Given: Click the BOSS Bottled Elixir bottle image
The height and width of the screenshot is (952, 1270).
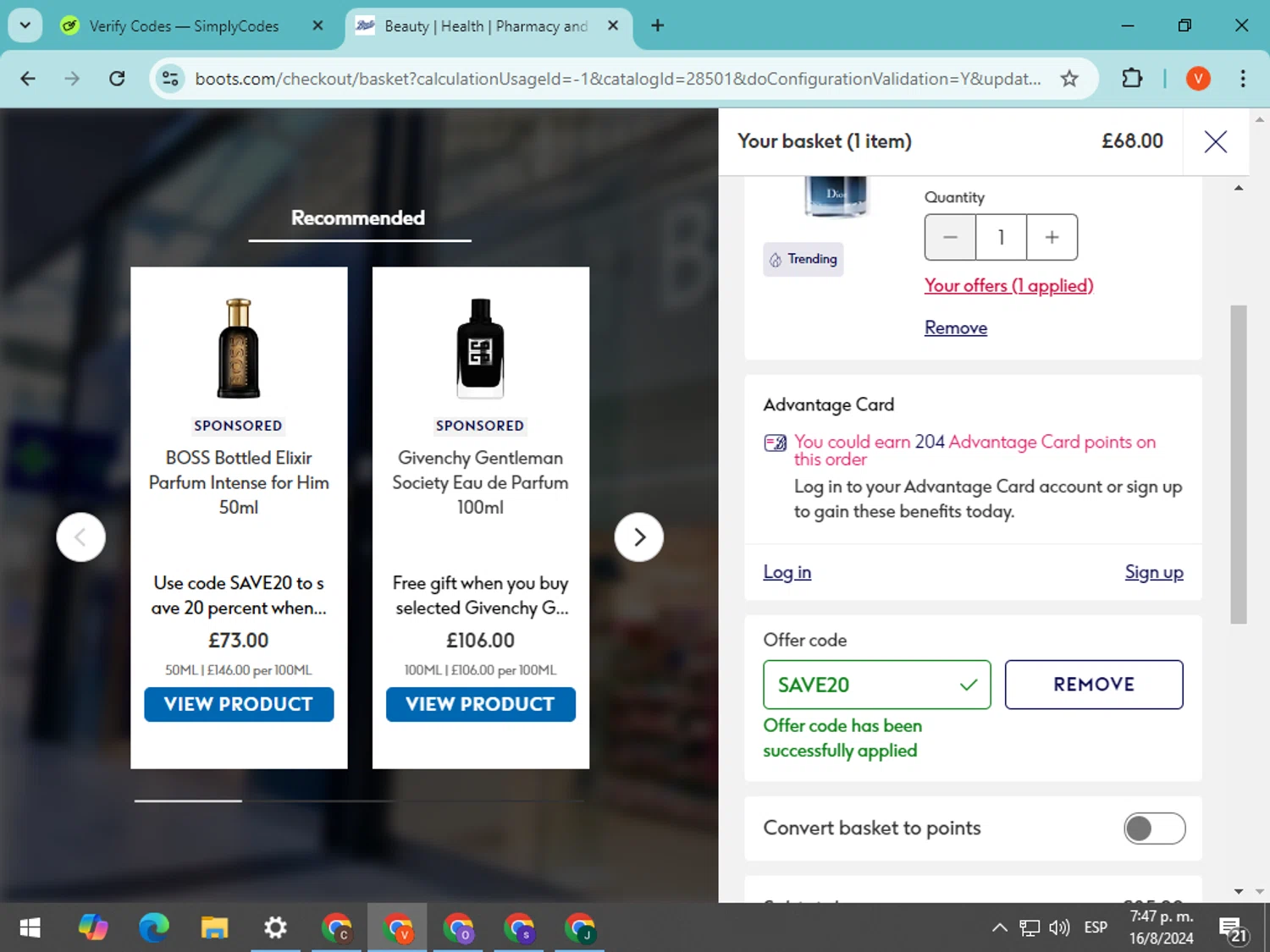Looking at the screenshot, I should coord(239,348).
